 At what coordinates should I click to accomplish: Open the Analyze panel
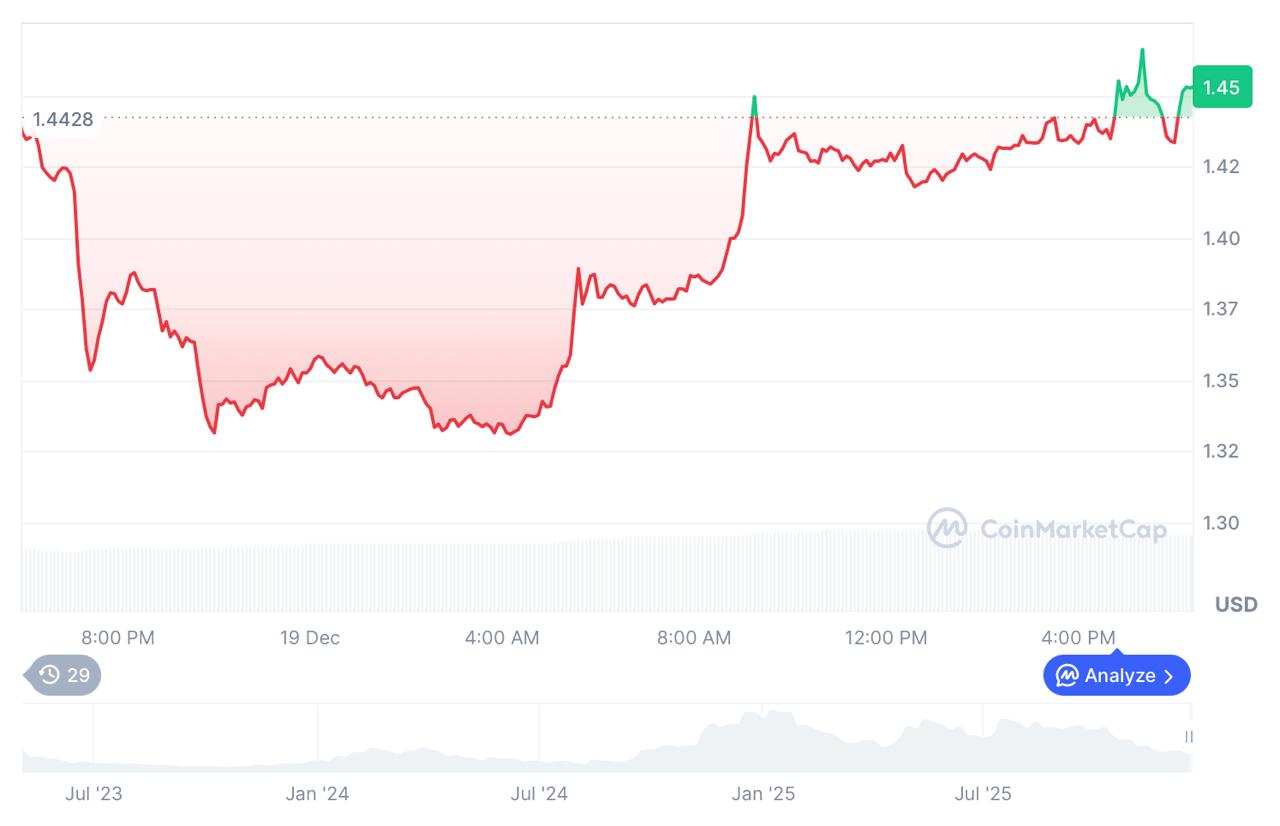tap(1116, 675)
